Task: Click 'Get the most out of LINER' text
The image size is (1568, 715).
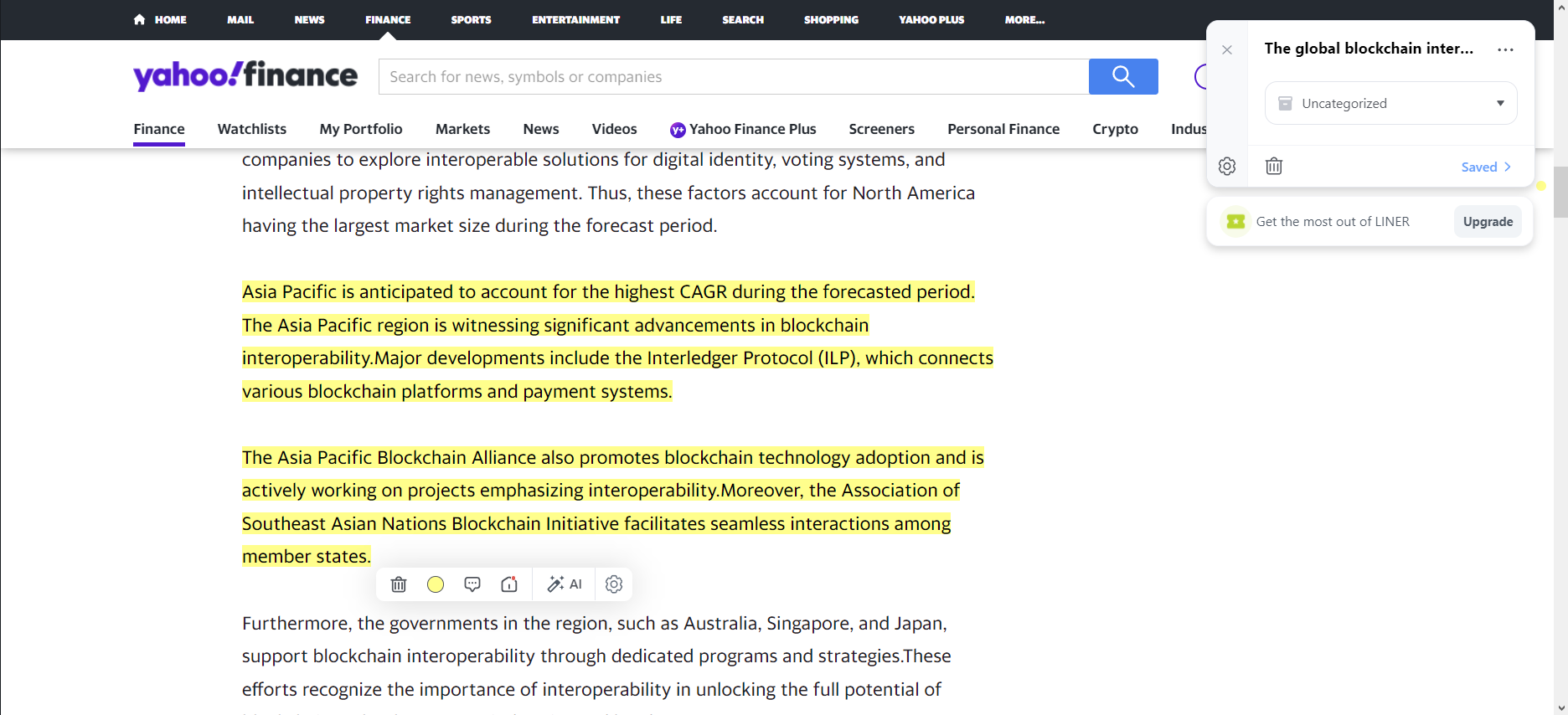Action: (1333, 222)
